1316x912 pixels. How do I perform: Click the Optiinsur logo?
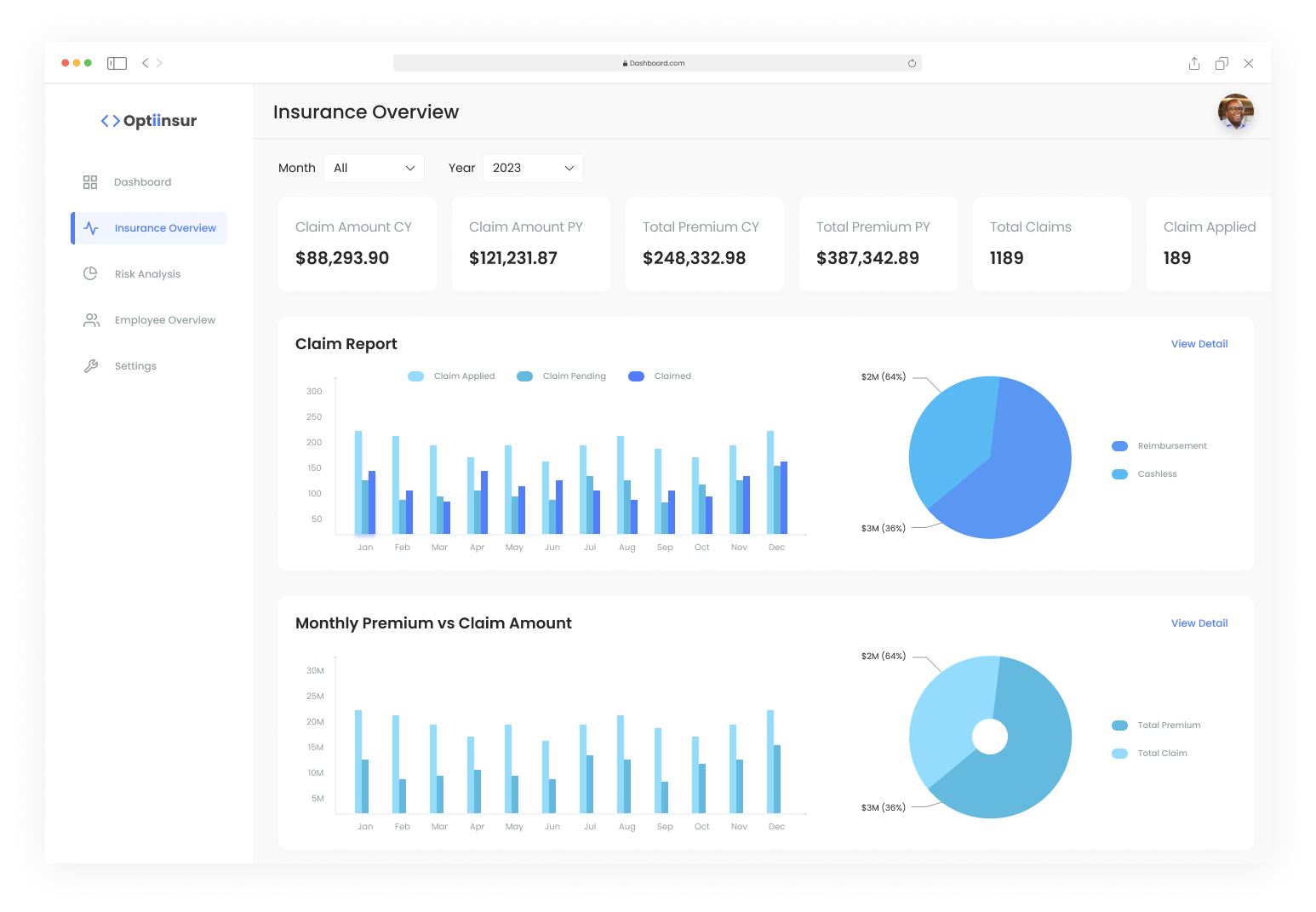[x=149, y=121]
